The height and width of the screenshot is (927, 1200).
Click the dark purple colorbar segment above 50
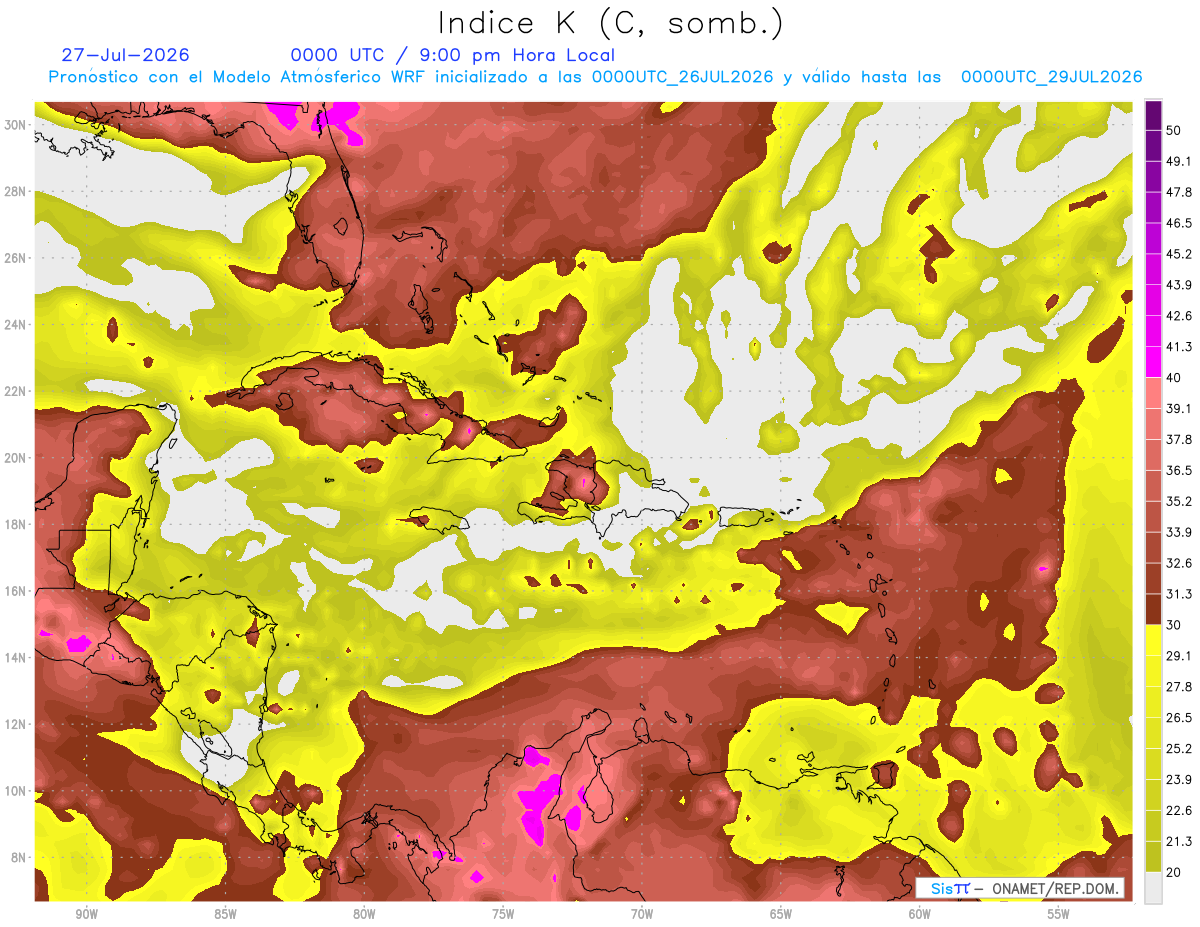[1153, 114]
